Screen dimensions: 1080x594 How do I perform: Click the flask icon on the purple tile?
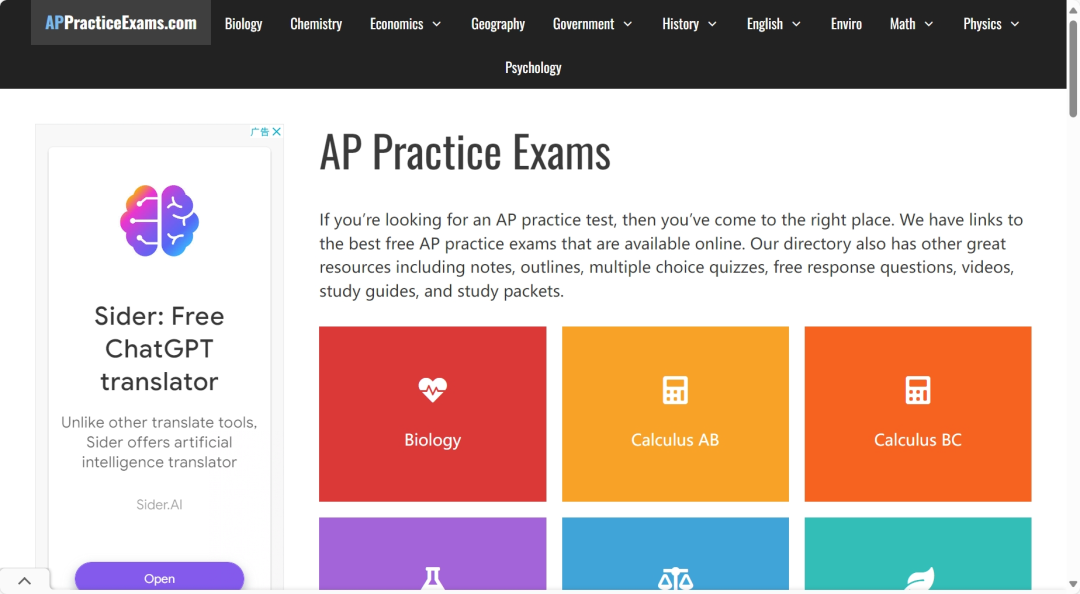433,579
